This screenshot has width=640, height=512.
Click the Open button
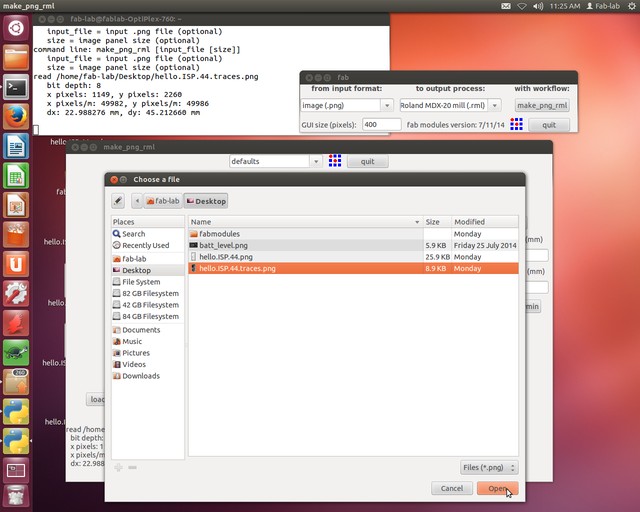point(498,488)
